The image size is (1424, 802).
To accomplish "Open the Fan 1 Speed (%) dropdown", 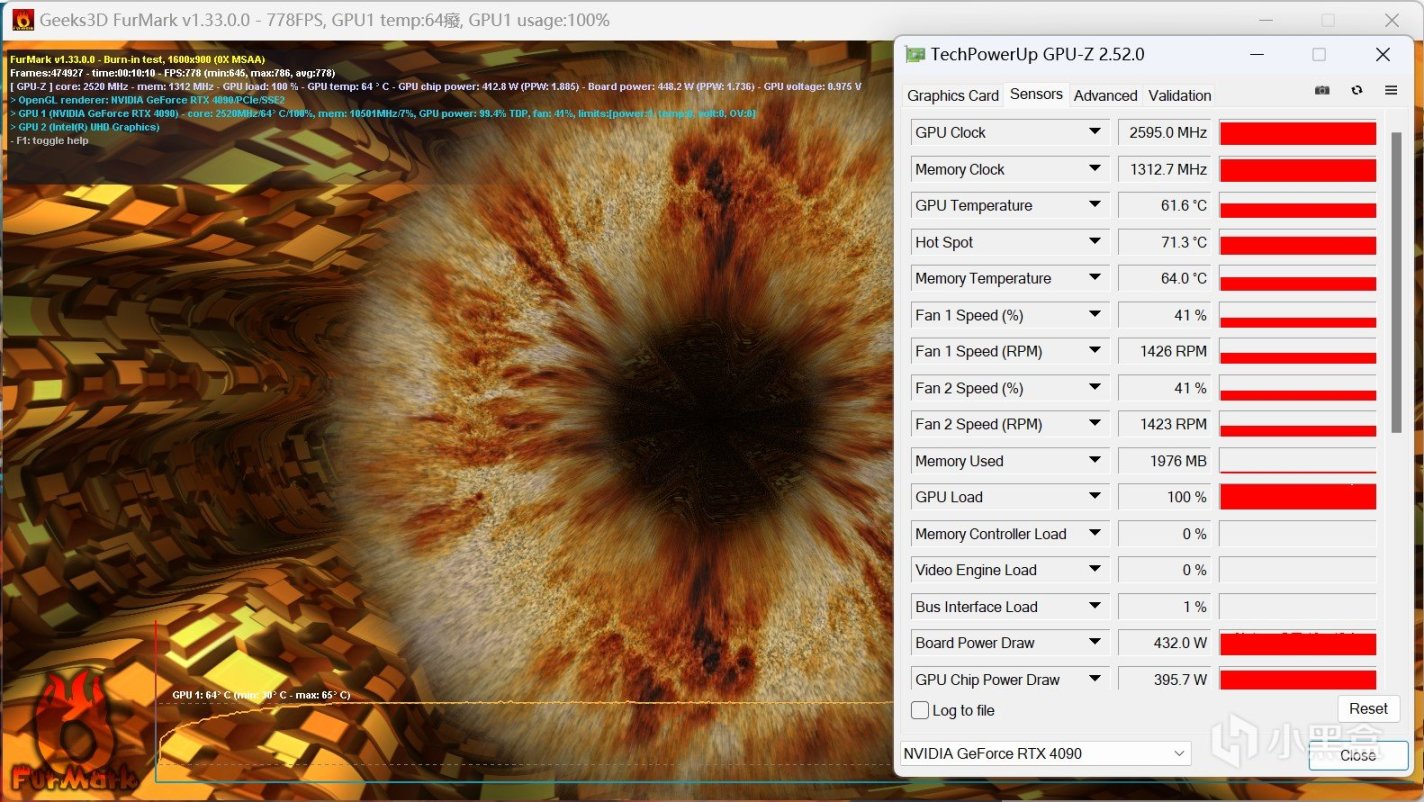I will [1095, 315].
